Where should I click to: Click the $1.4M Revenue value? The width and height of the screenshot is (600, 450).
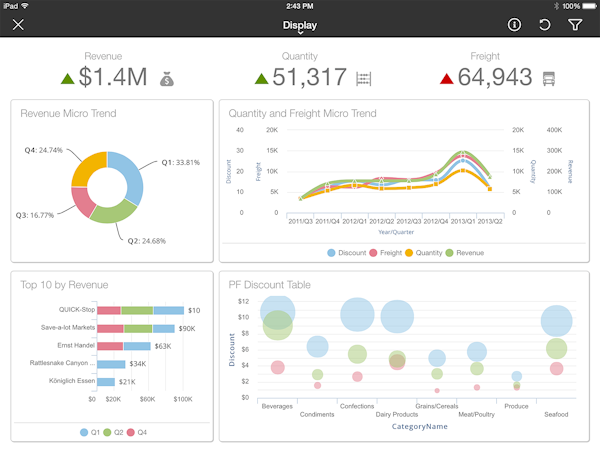[114, 78]
